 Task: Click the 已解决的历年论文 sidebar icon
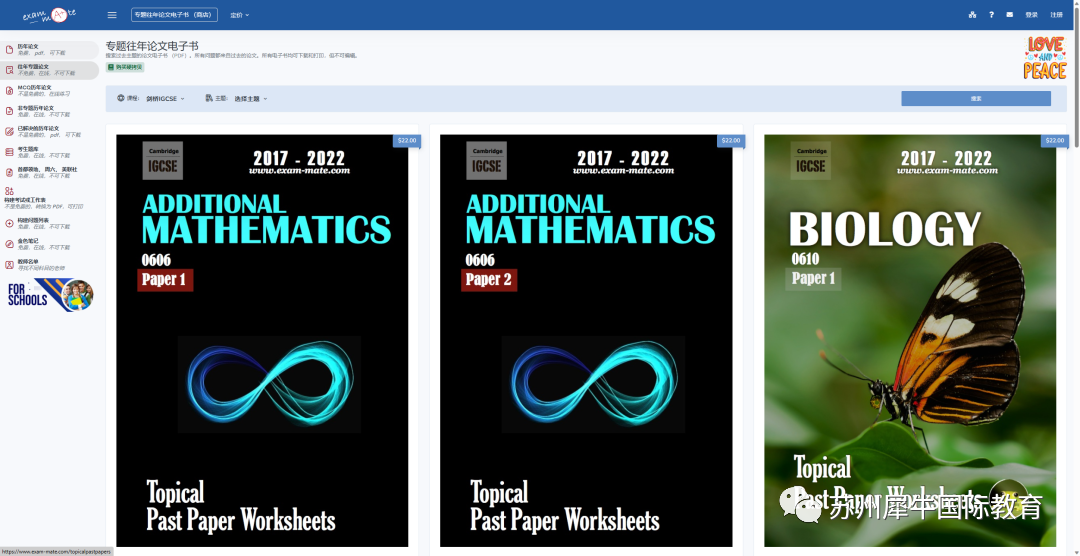9,131
